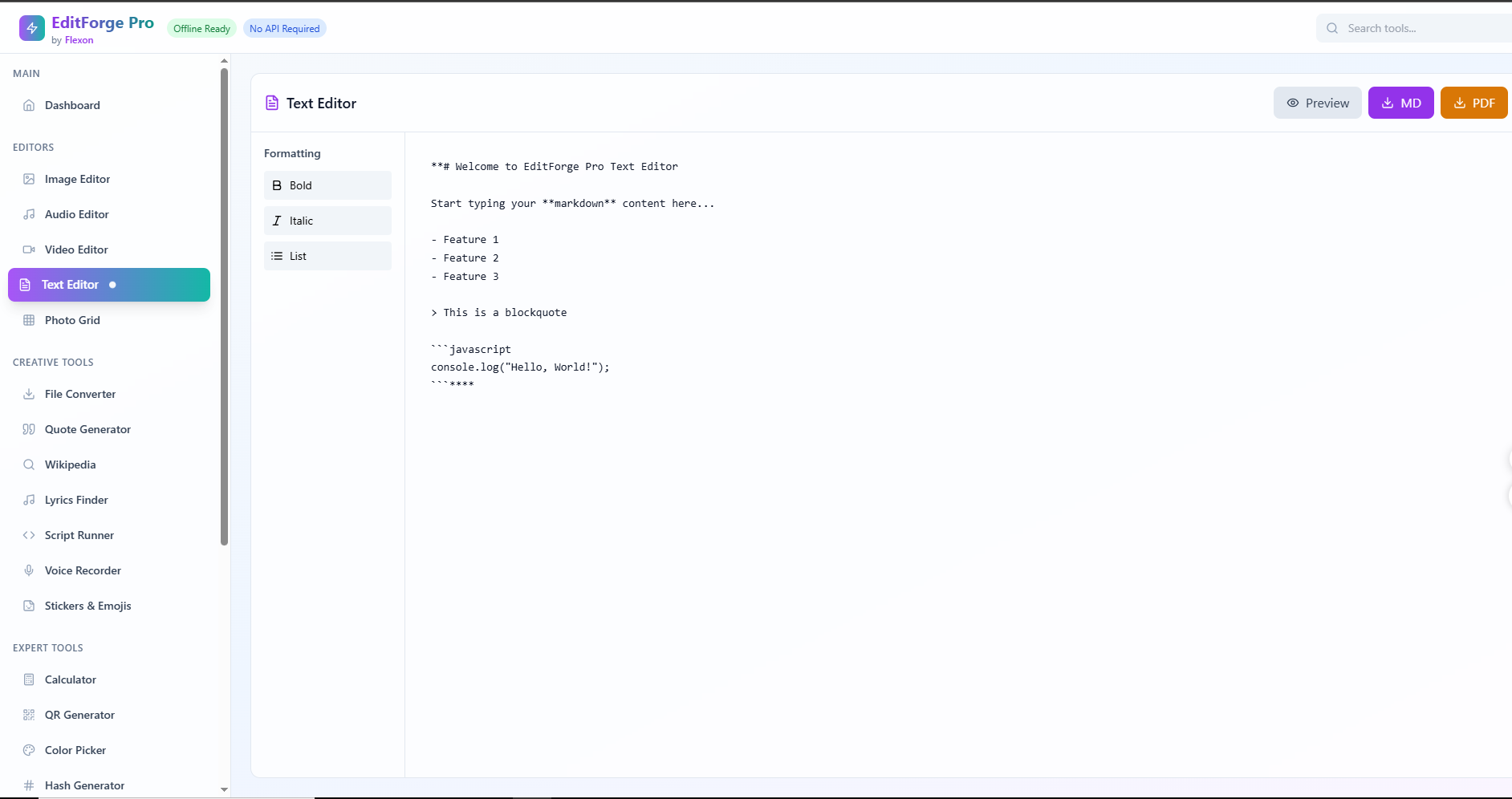This screenshot has width=1512, height=799.
Task: Open Wikipedia tool
Action: [x=109, y=464]
